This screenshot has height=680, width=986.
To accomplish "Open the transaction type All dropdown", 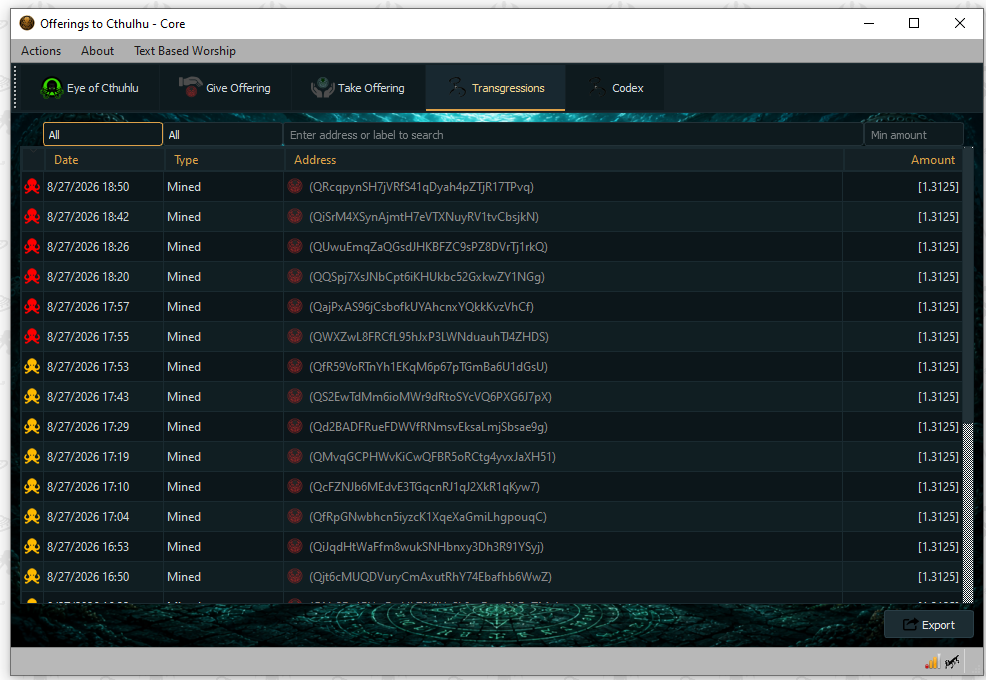I will point(223,135).
